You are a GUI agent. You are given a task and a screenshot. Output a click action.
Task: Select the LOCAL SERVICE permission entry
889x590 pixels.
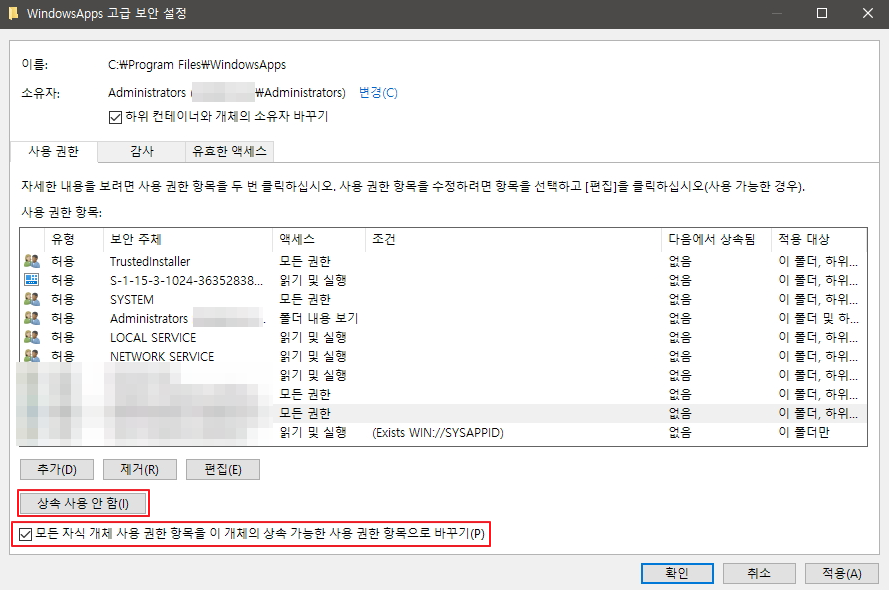(x=443, y=337)
